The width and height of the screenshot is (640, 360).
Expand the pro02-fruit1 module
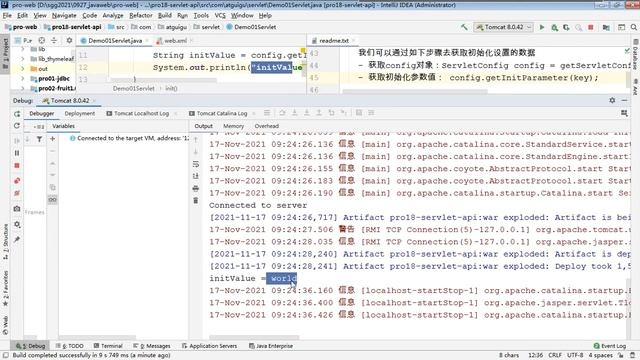22,88
